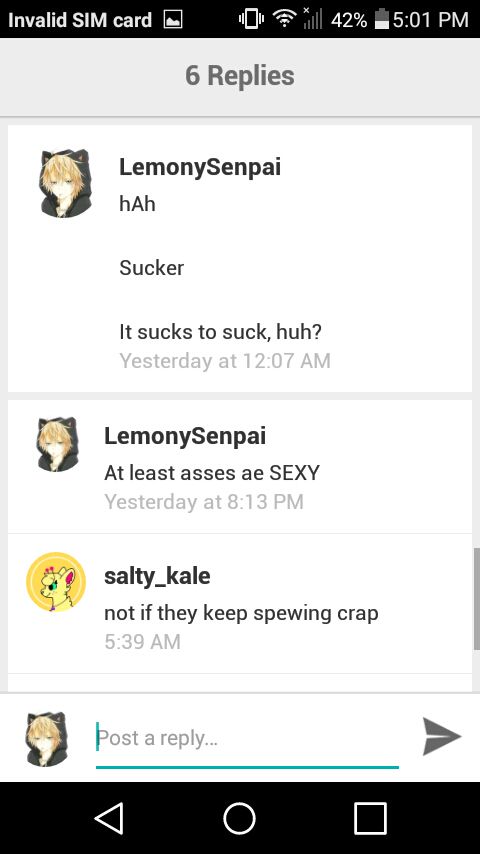The height and width of the screenshot is (854, 480).
Task: Focus the 'Post a reply...' text field
Action: 247,740
